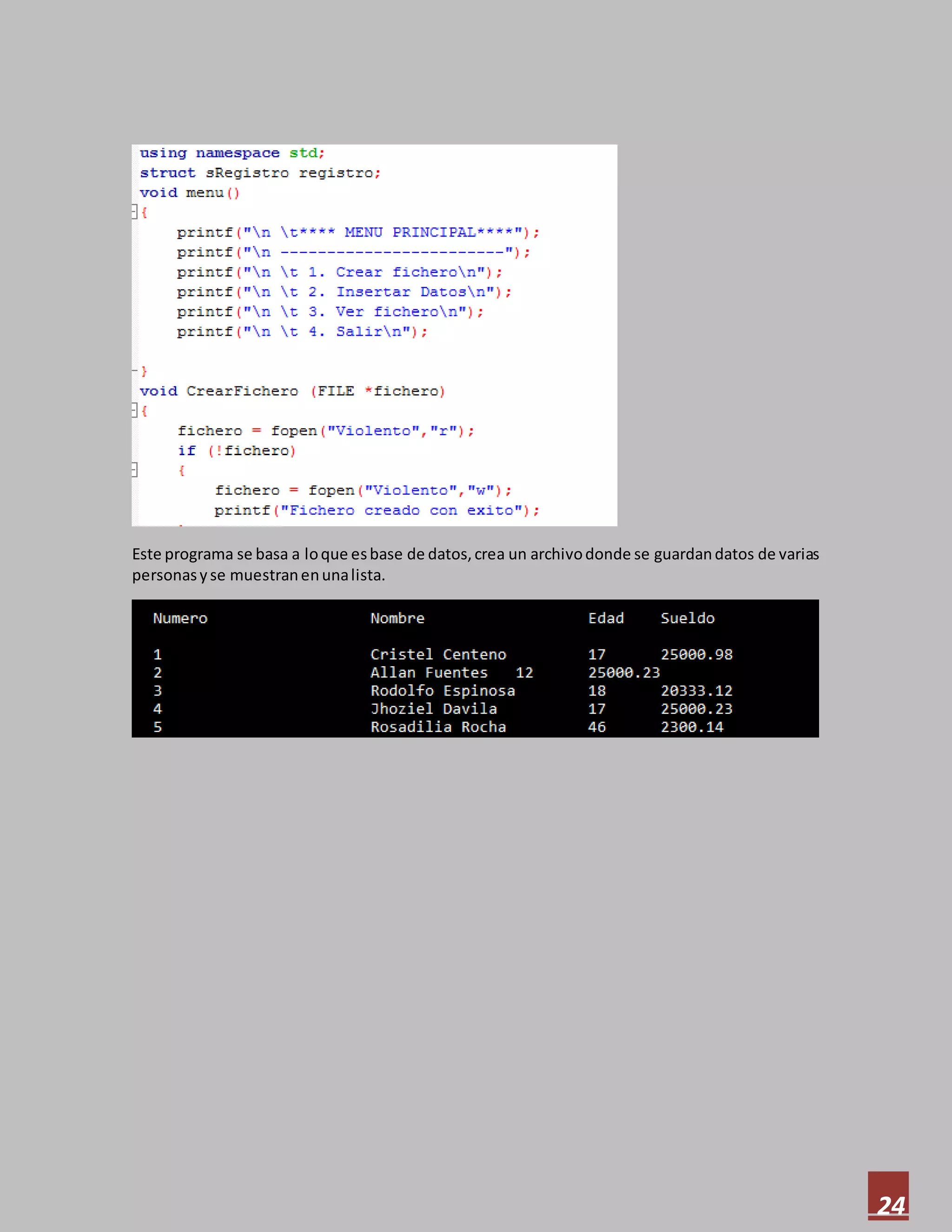Click the '1. Crear fichero' printf line
Screen dimensions: 952x1232
pyautogui.click(x=339, y=272)
